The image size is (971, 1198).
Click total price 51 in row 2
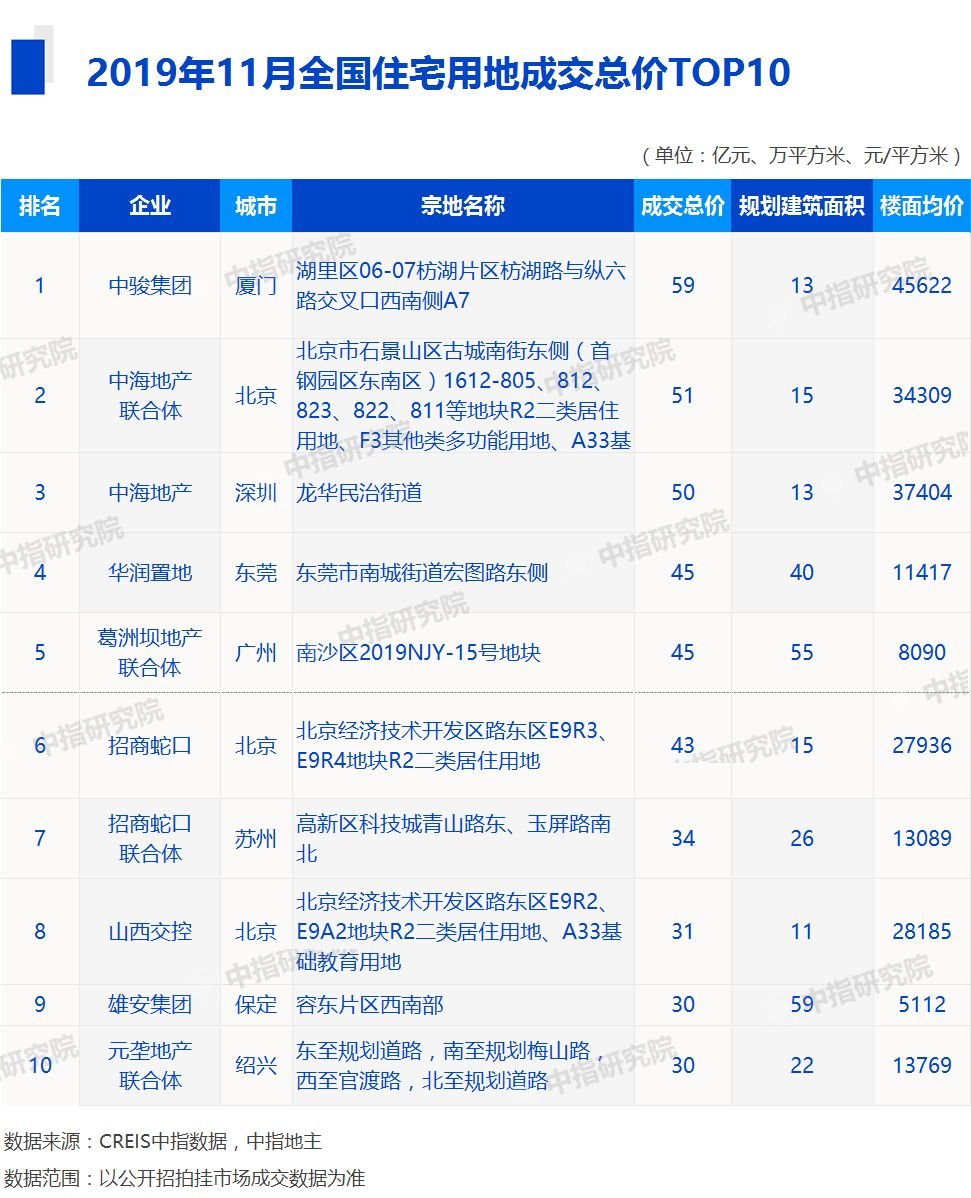[682, 395]
